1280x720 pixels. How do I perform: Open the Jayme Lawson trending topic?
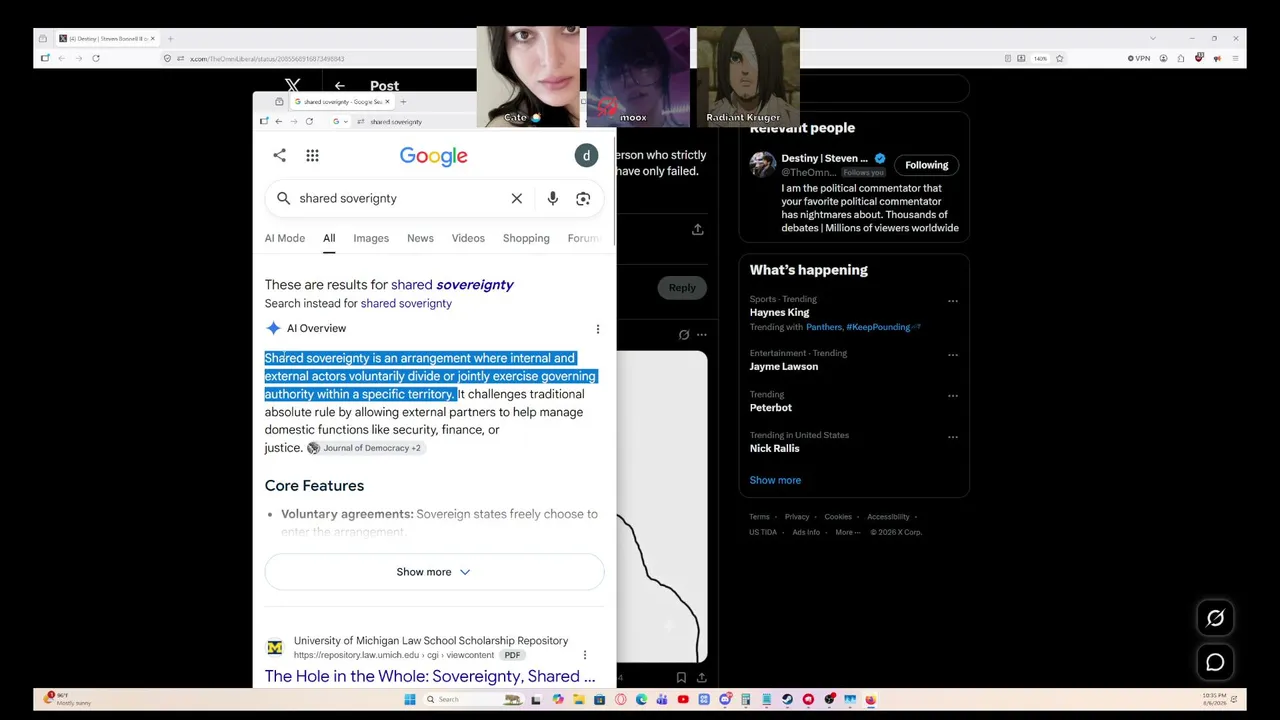coord(784,367)
